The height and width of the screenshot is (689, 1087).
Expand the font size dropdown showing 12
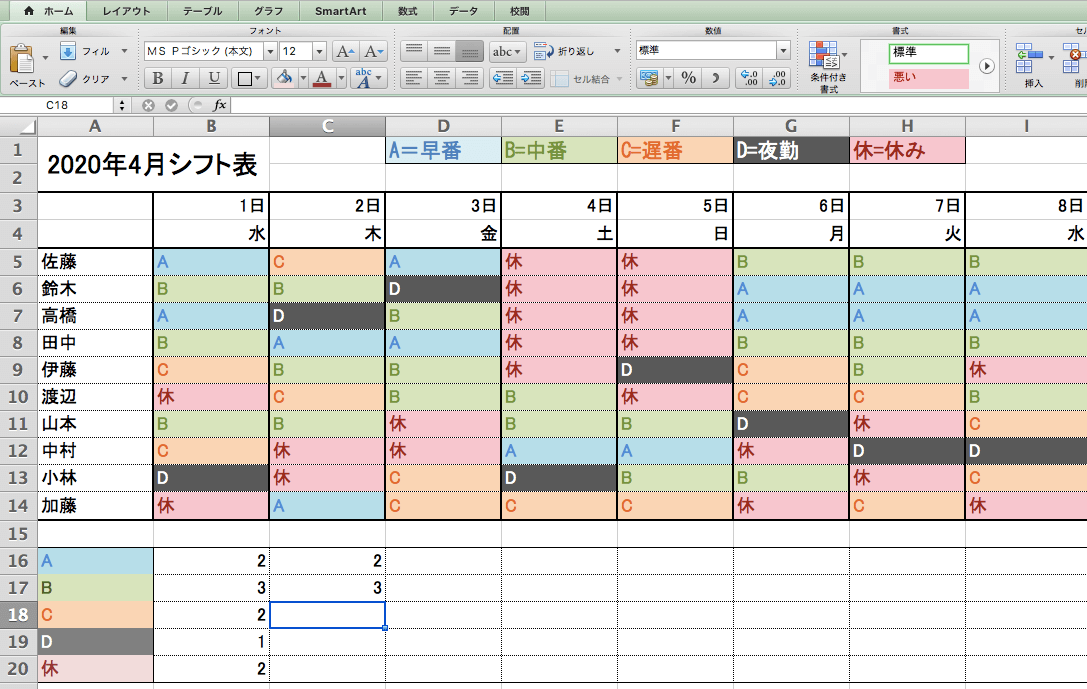[x=319, y=51]
